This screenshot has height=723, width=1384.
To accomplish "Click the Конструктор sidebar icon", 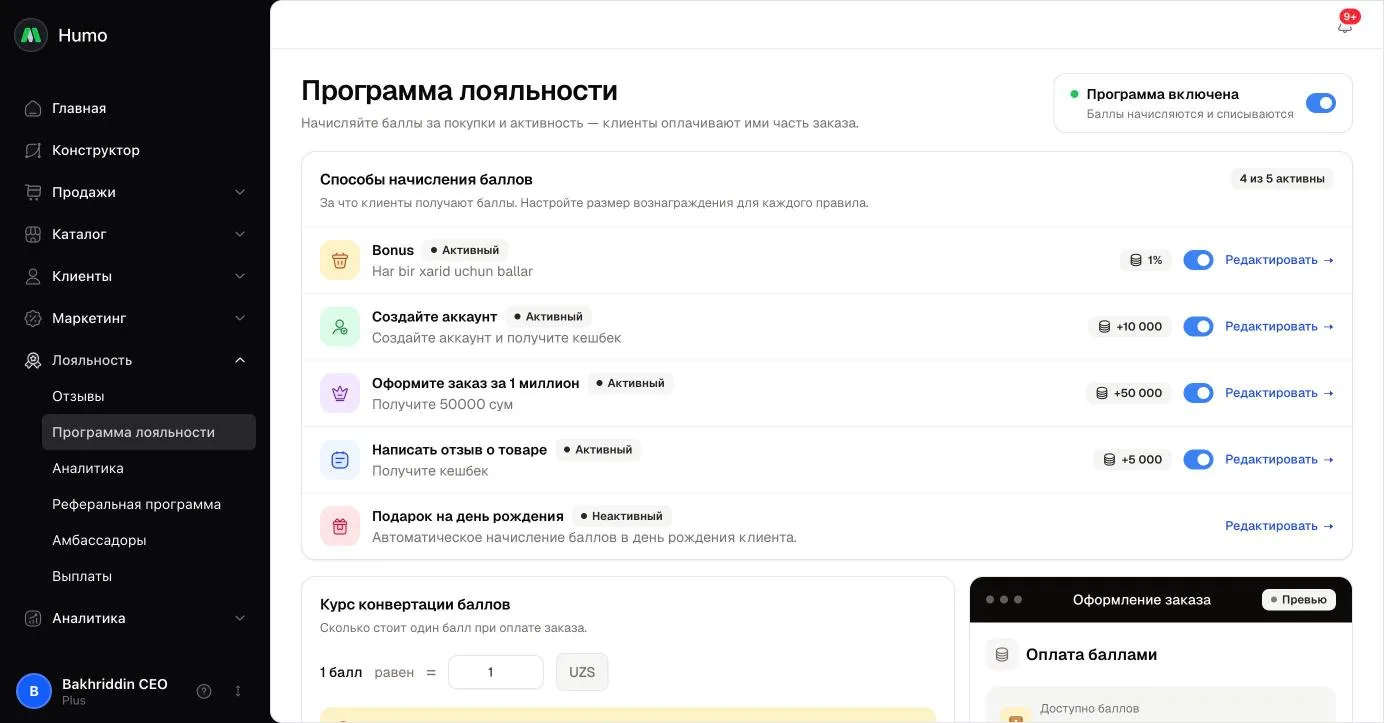I will tap(33, 150).
